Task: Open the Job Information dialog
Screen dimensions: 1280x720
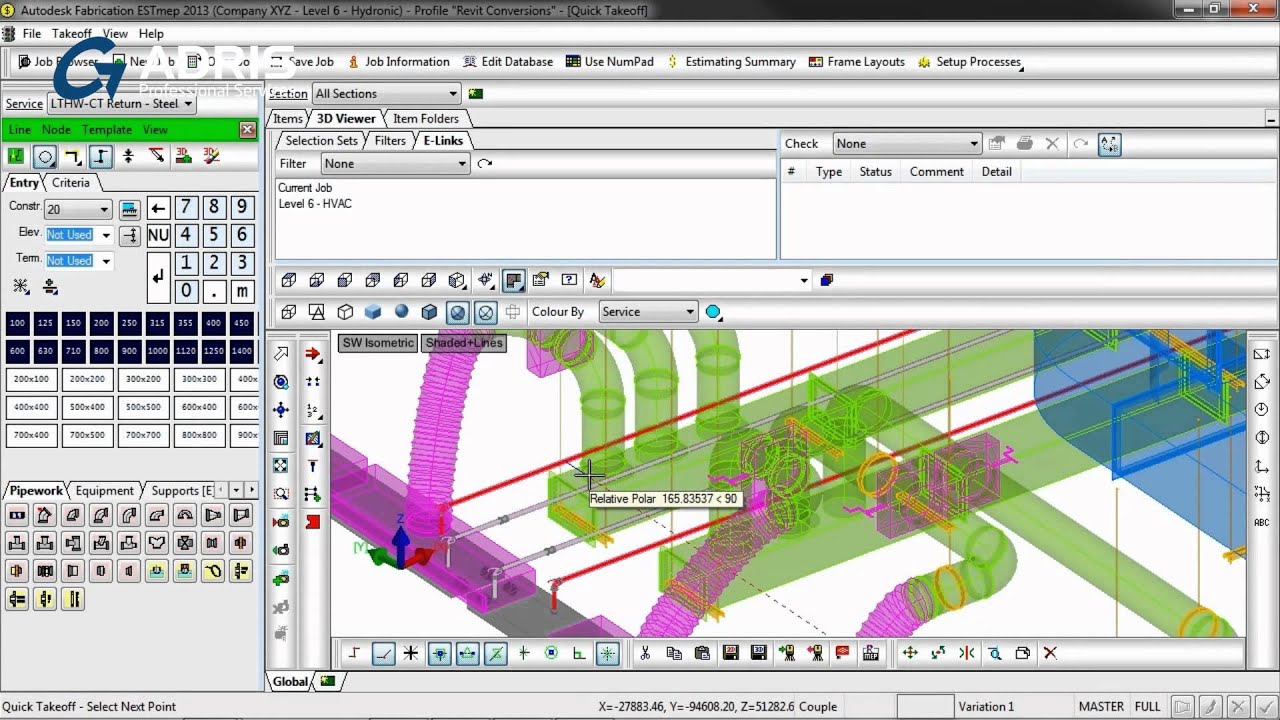Action: tap(398, 61)
